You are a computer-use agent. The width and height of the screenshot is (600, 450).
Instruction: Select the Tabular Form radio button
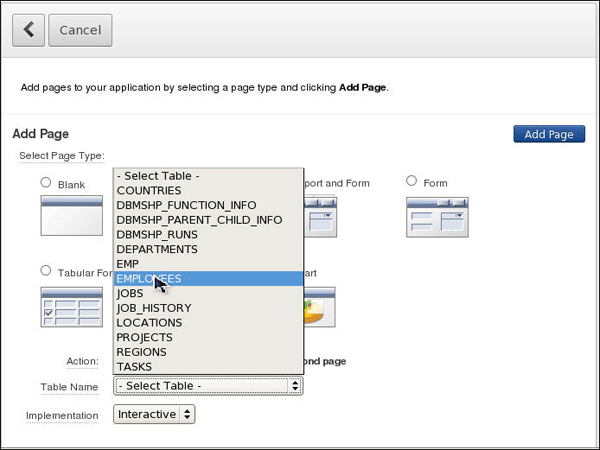click(46, 271)
